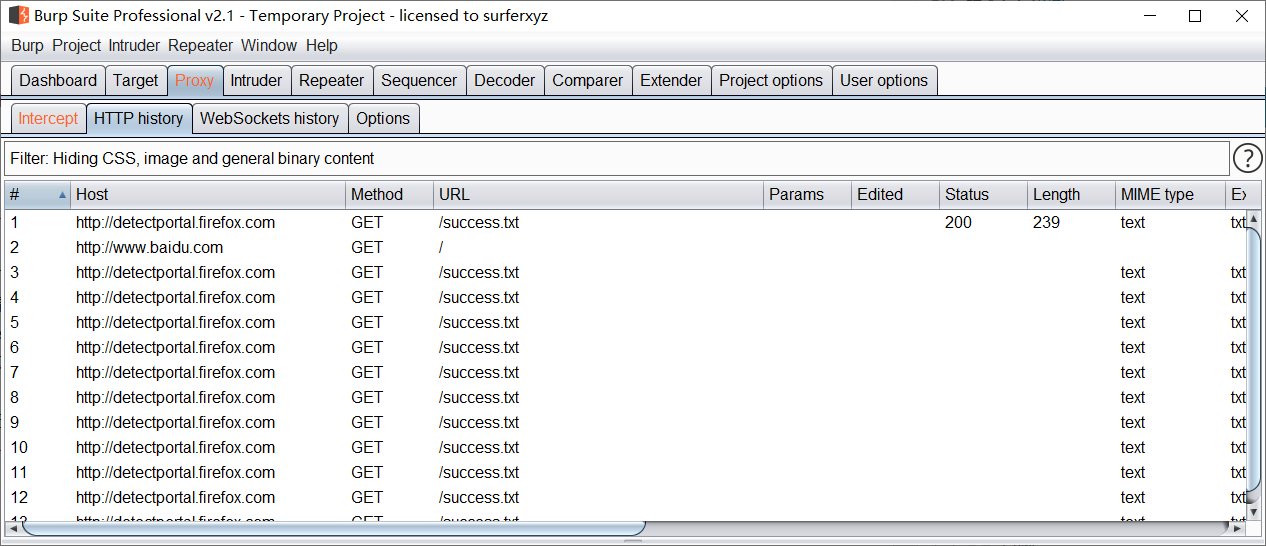Viewport: 1266px width, 546px height.
Task: Sort by the URL column header
Action: coord(599,195)
